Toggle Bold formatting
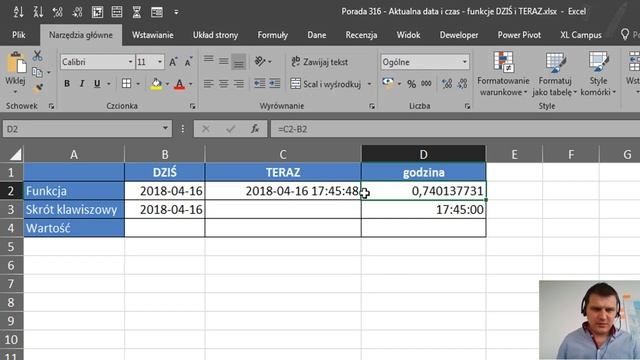This screenshot has width=640, height=360. click(67, 84)
